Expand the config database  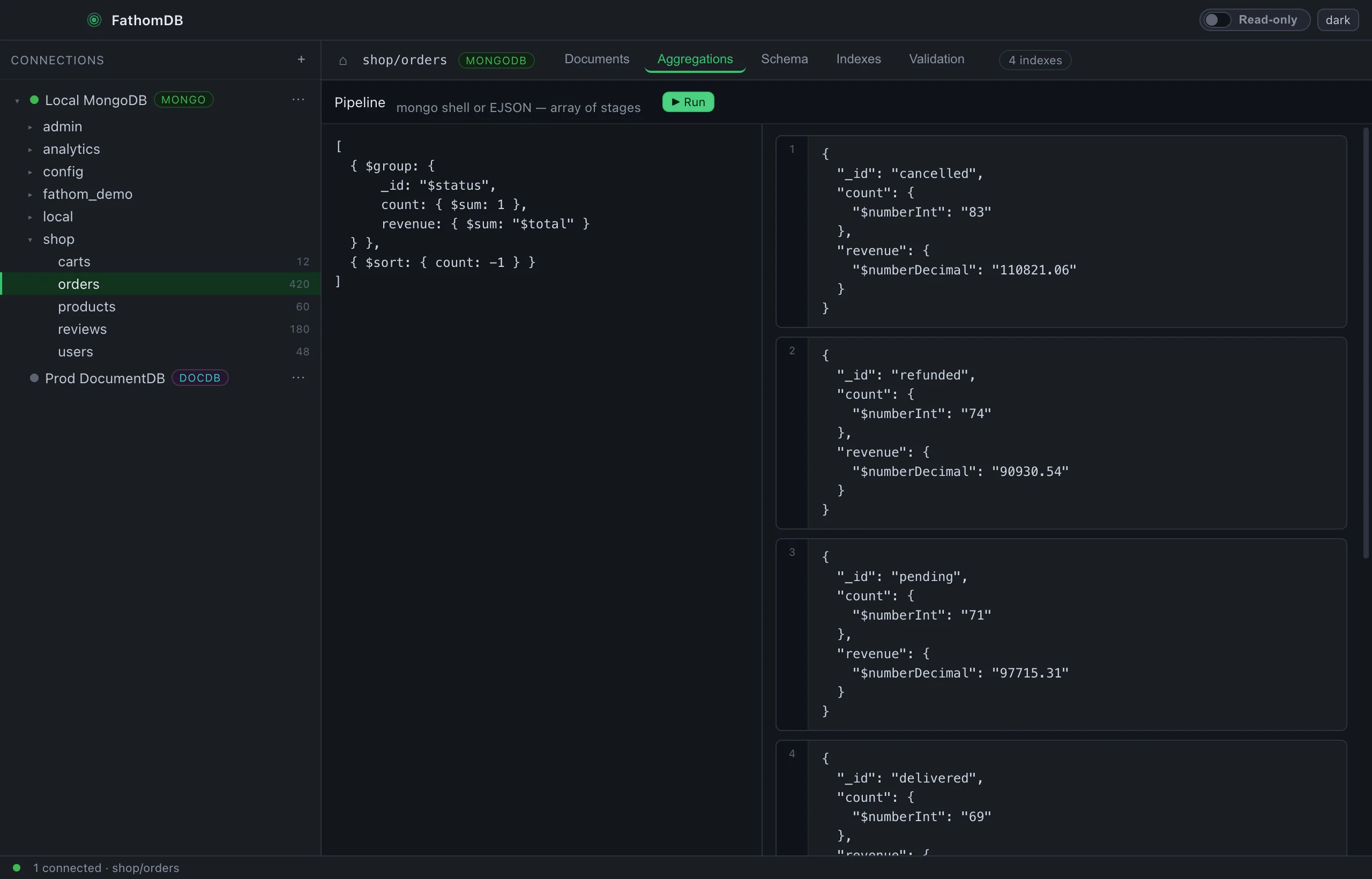(x=30, y=172)
